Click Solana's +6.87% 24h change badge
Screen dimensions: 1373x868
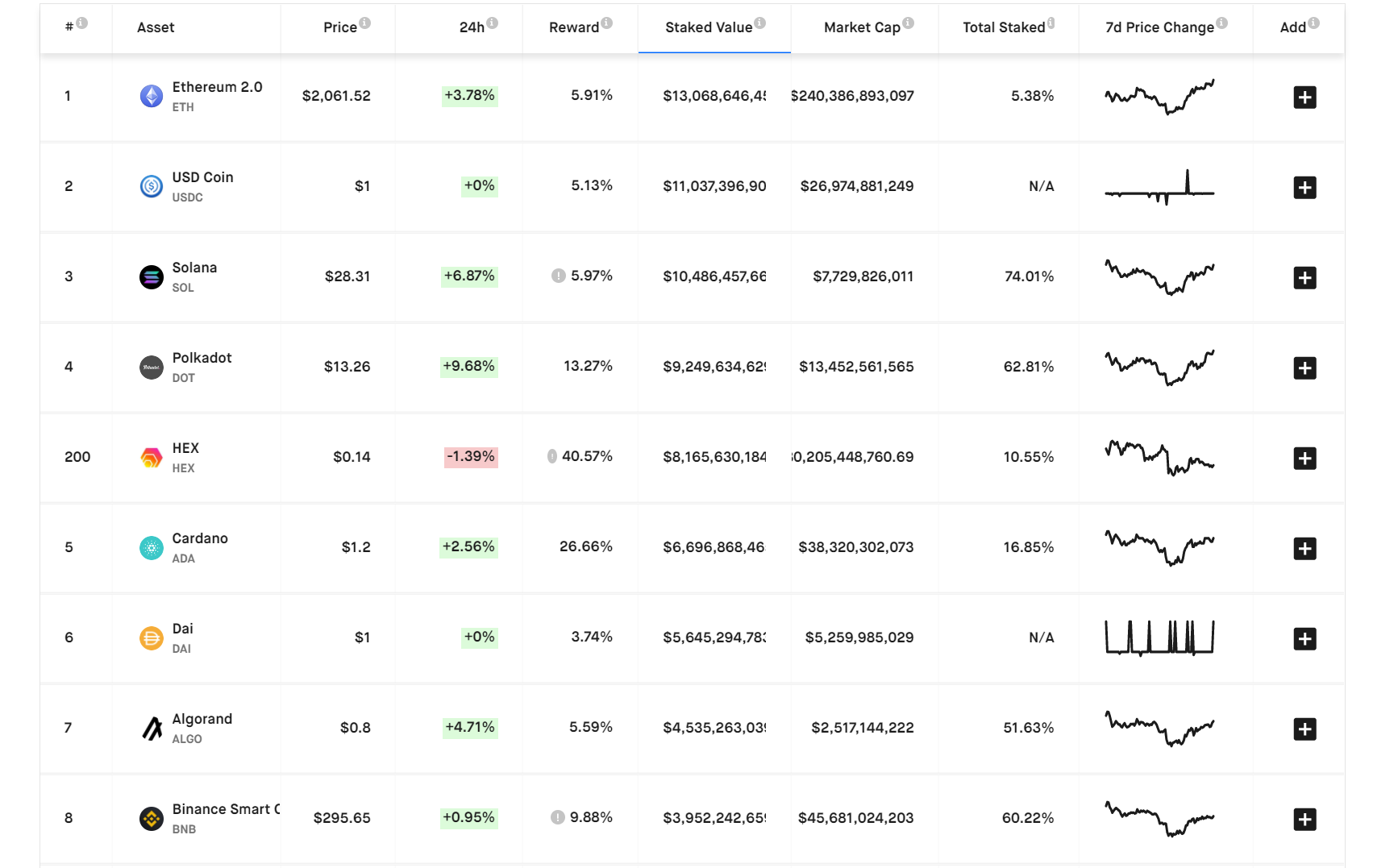pos(469,276)
